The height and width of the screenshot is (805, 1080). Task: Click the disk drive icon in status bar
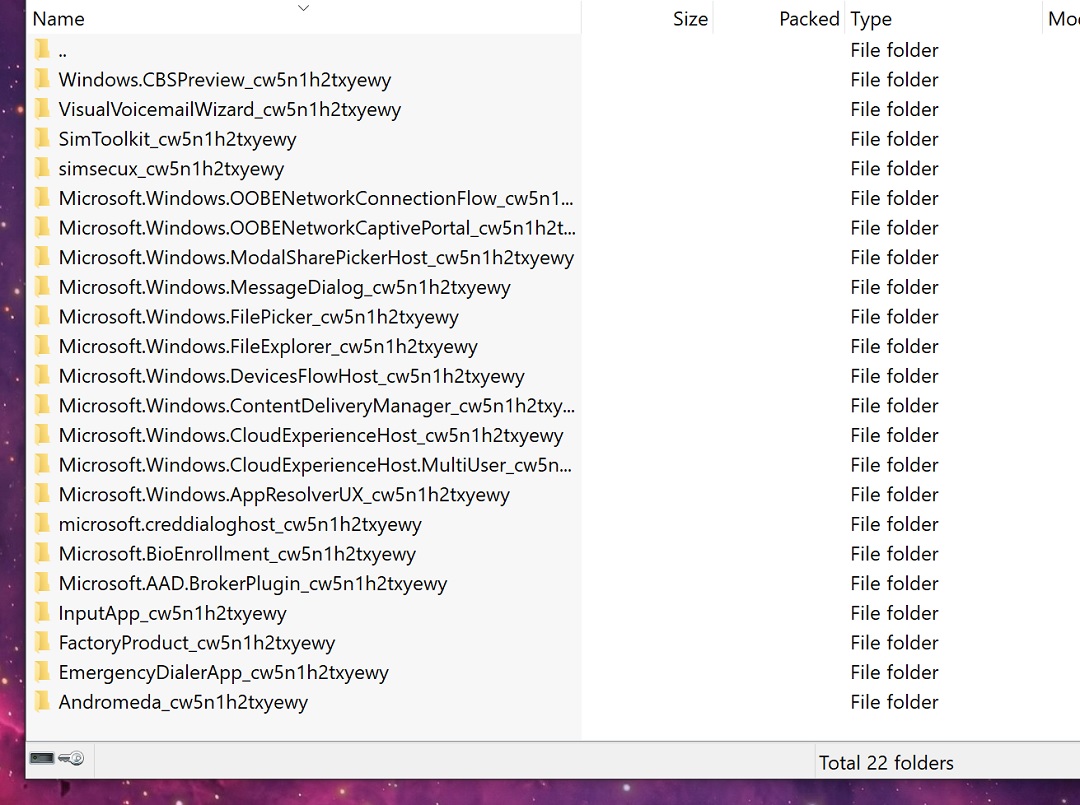[41, 758]
